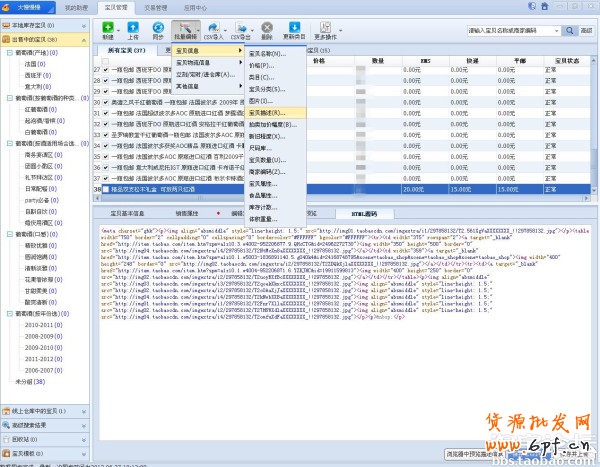Select 宝贝描述(R) in the submenu
This screenshot has height=467, width=600.
pos(276,113)
